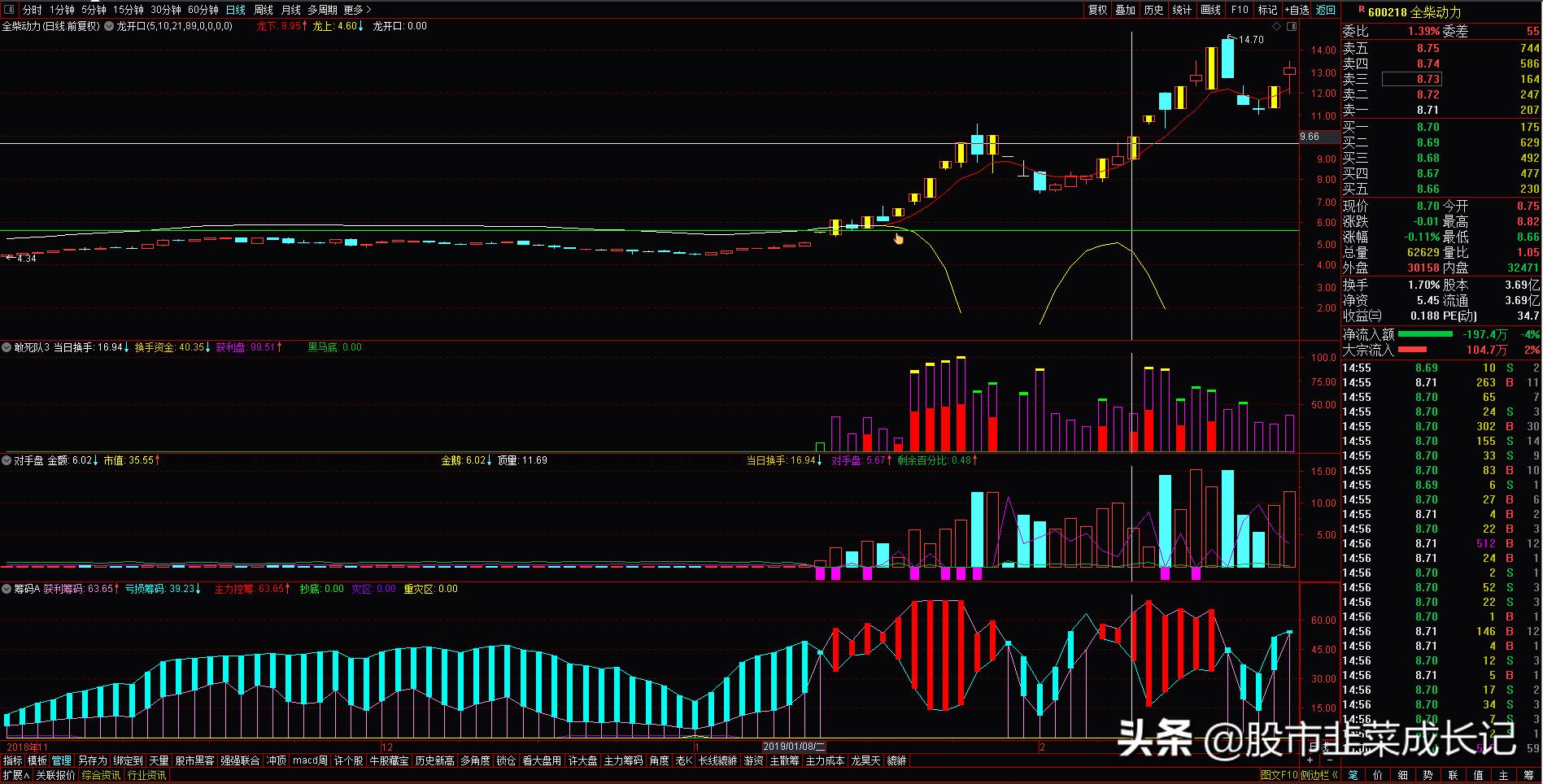Apply the 许大盘 template
This screenshot has height=784, width=1543.
[583, 760]
